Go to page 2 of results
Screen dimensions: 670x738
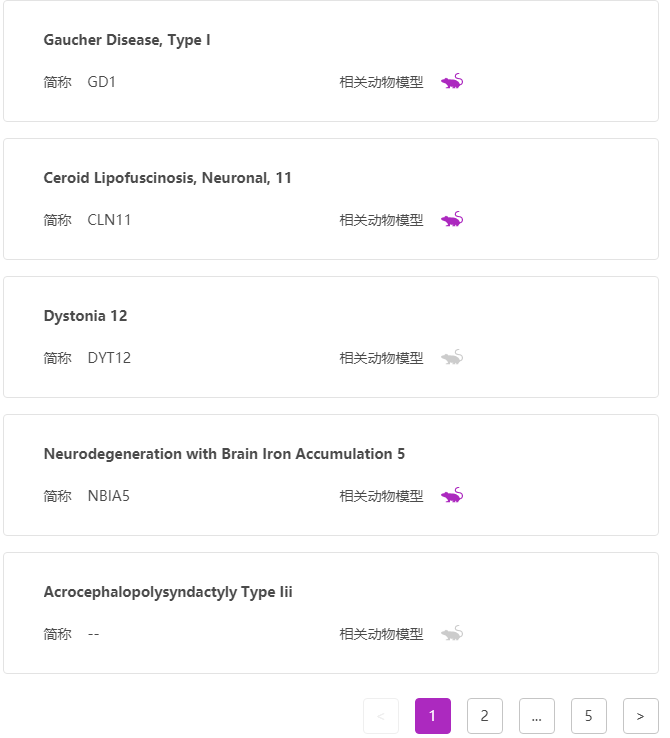[x=485, y=716]
